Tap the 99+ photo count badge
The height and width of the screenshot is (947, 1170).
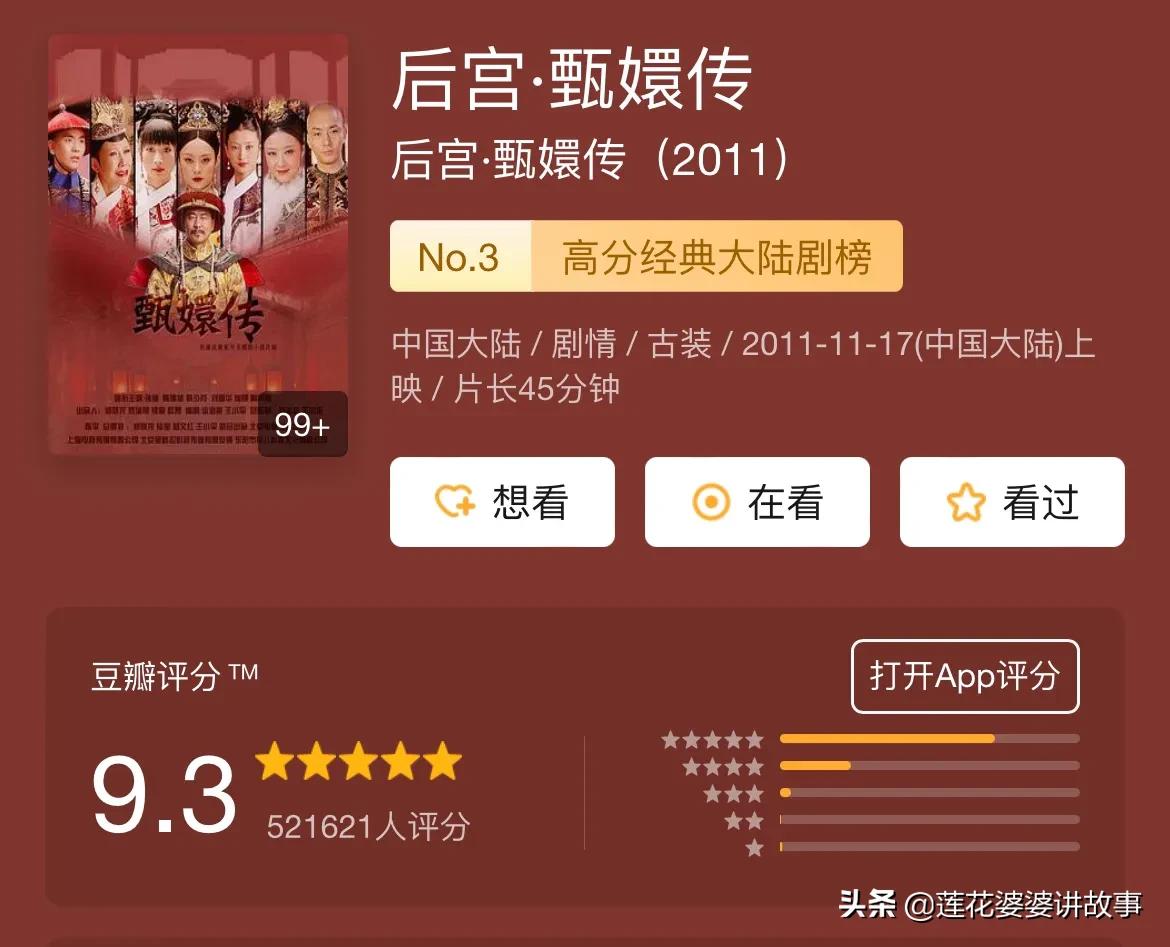click(303, 424)
